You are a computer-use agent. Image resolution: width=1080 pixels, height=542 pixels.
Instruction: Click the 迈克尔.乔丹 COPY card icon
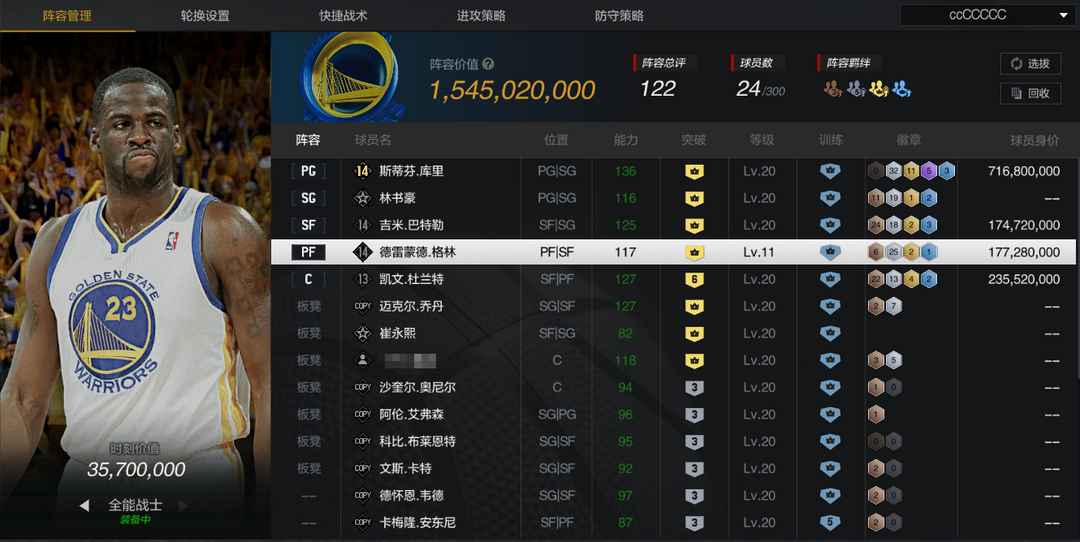[x=362, y=306]
